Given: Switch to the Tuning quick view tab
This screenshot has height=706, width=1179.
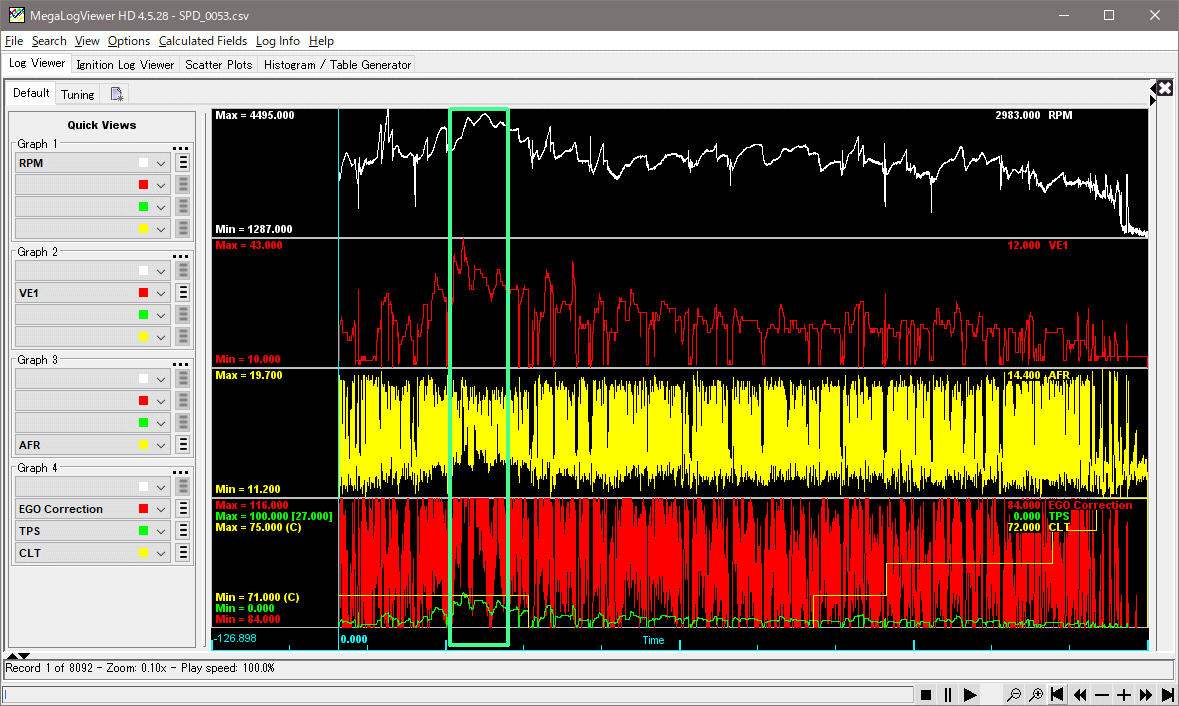Looking at the screenshot, I should pos(77,94).
